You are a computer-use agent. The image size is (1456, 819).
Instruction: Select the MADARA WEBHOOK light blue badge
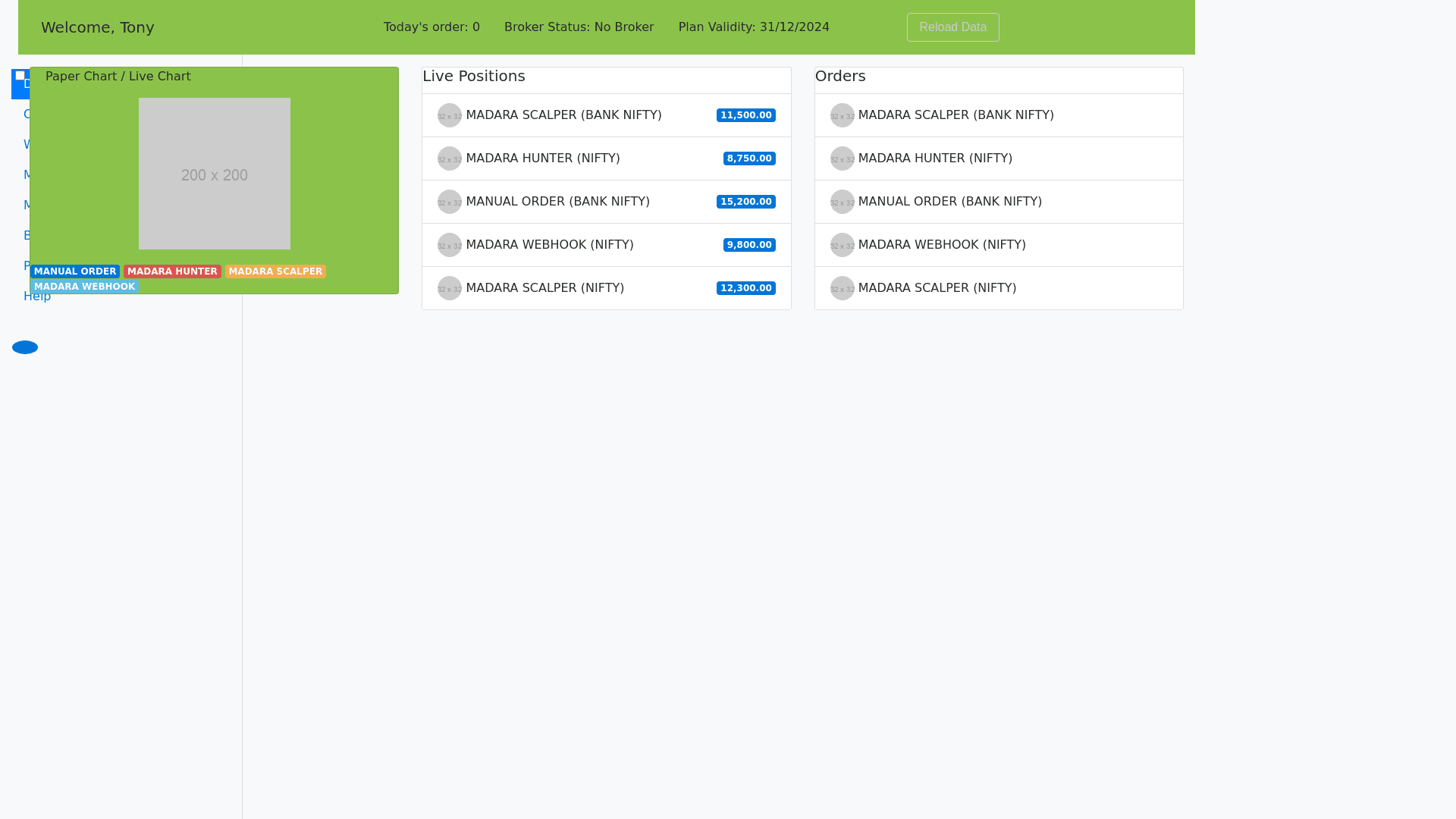tap(84, 287)
